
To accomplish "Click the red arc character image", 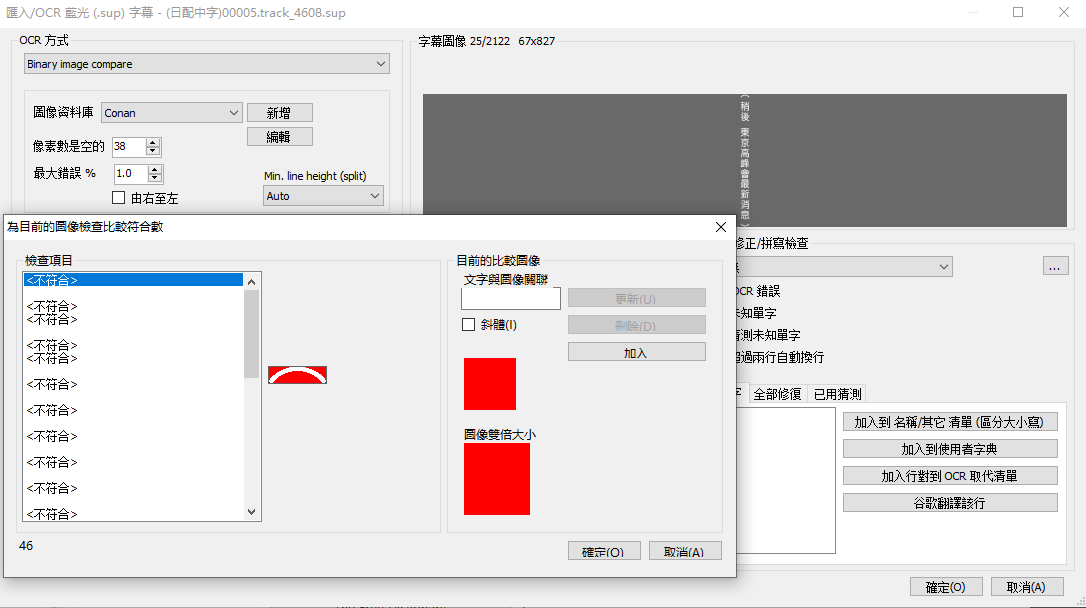I will coord(297,375).
